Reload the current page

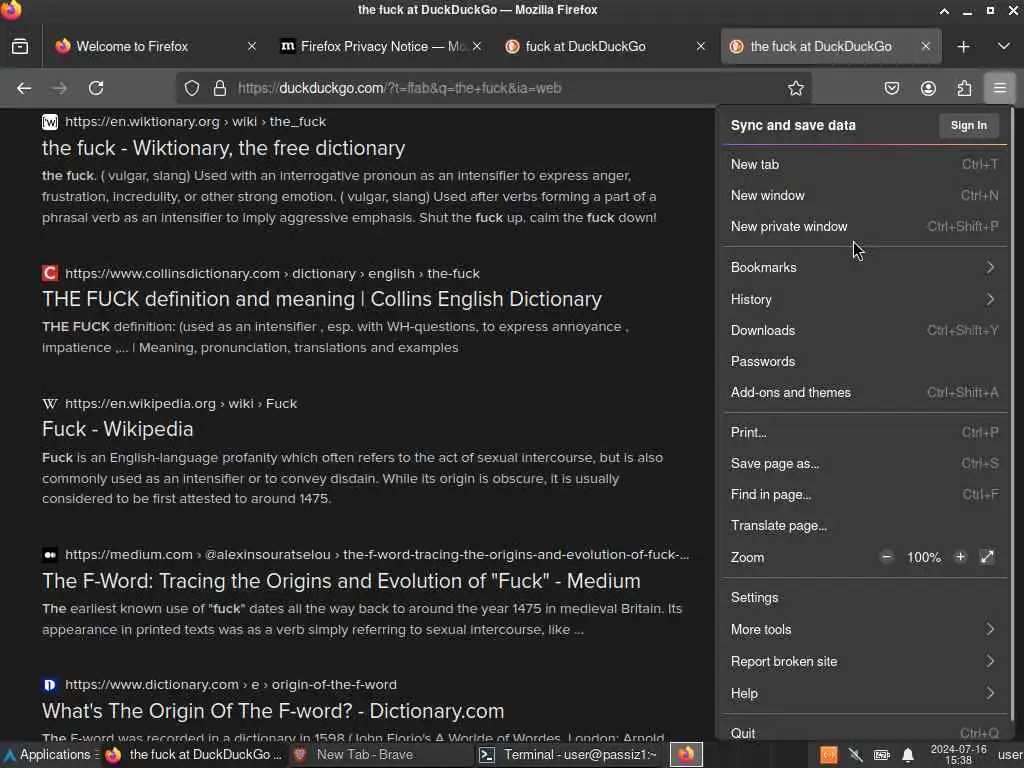[96, 88]
